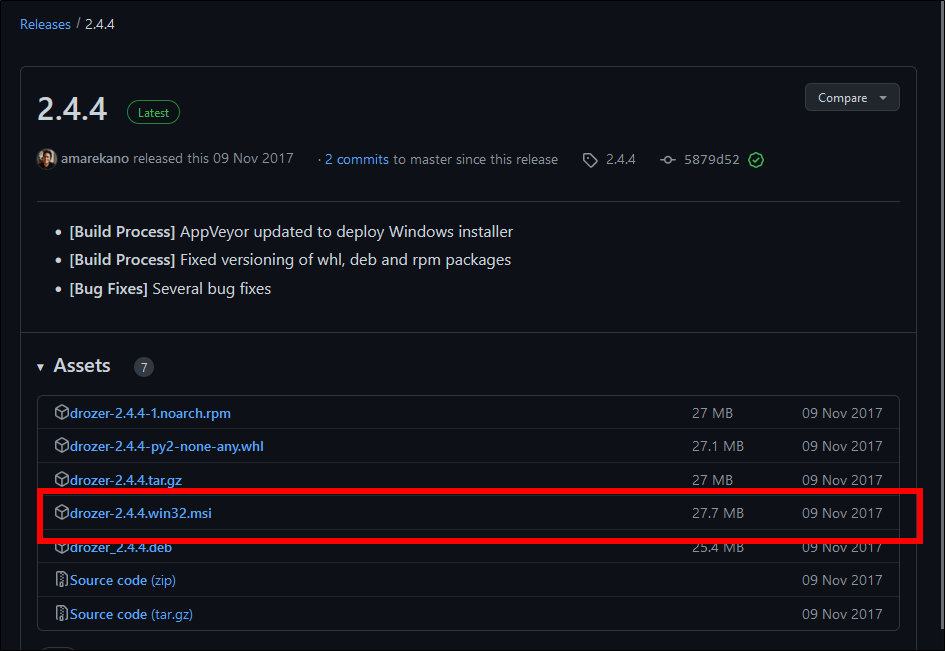This screenshot has height=651, width=945.
Task: Click the date of win32.msi row
Action: point(842,513)
